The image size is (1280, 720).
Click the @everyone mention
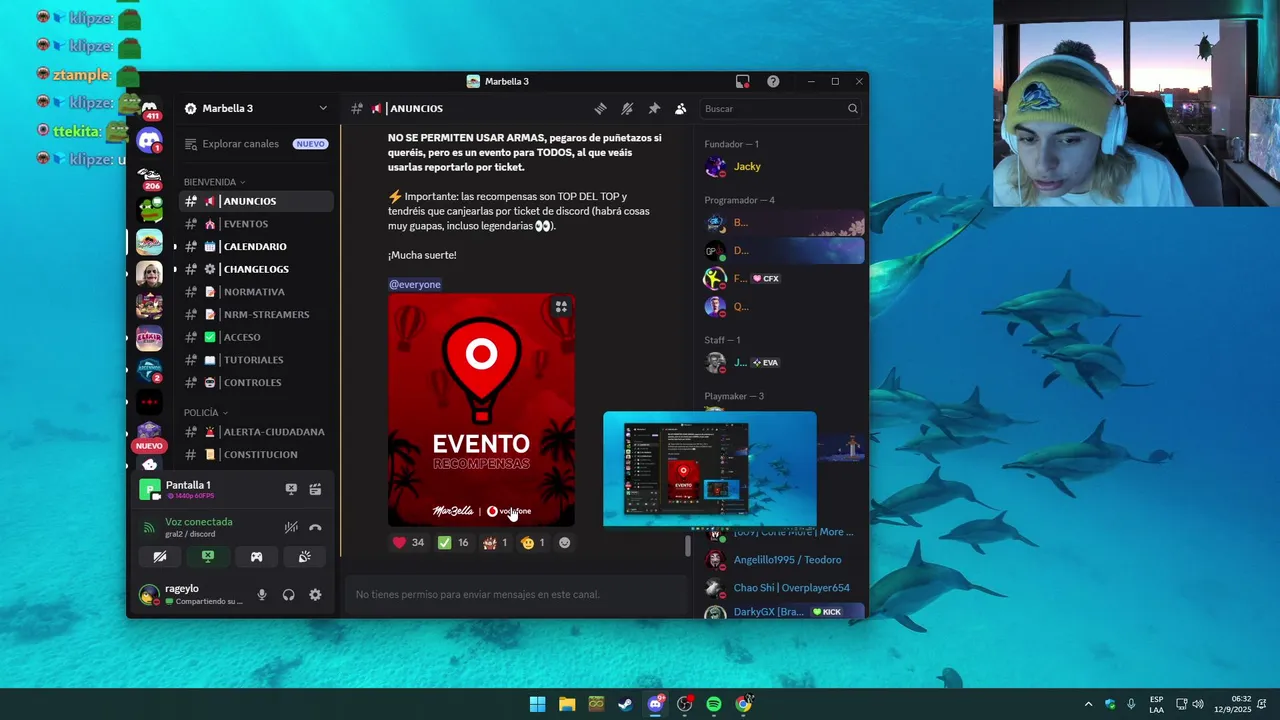[x=415, y=285]
